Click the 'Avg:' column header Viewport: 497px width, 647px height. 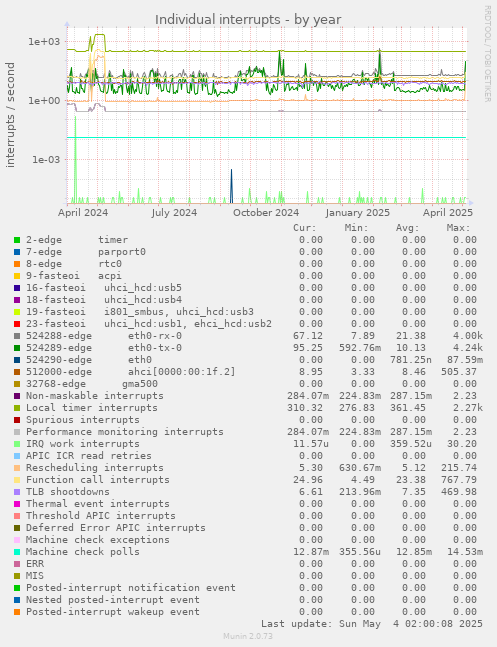tap(408, 228)
